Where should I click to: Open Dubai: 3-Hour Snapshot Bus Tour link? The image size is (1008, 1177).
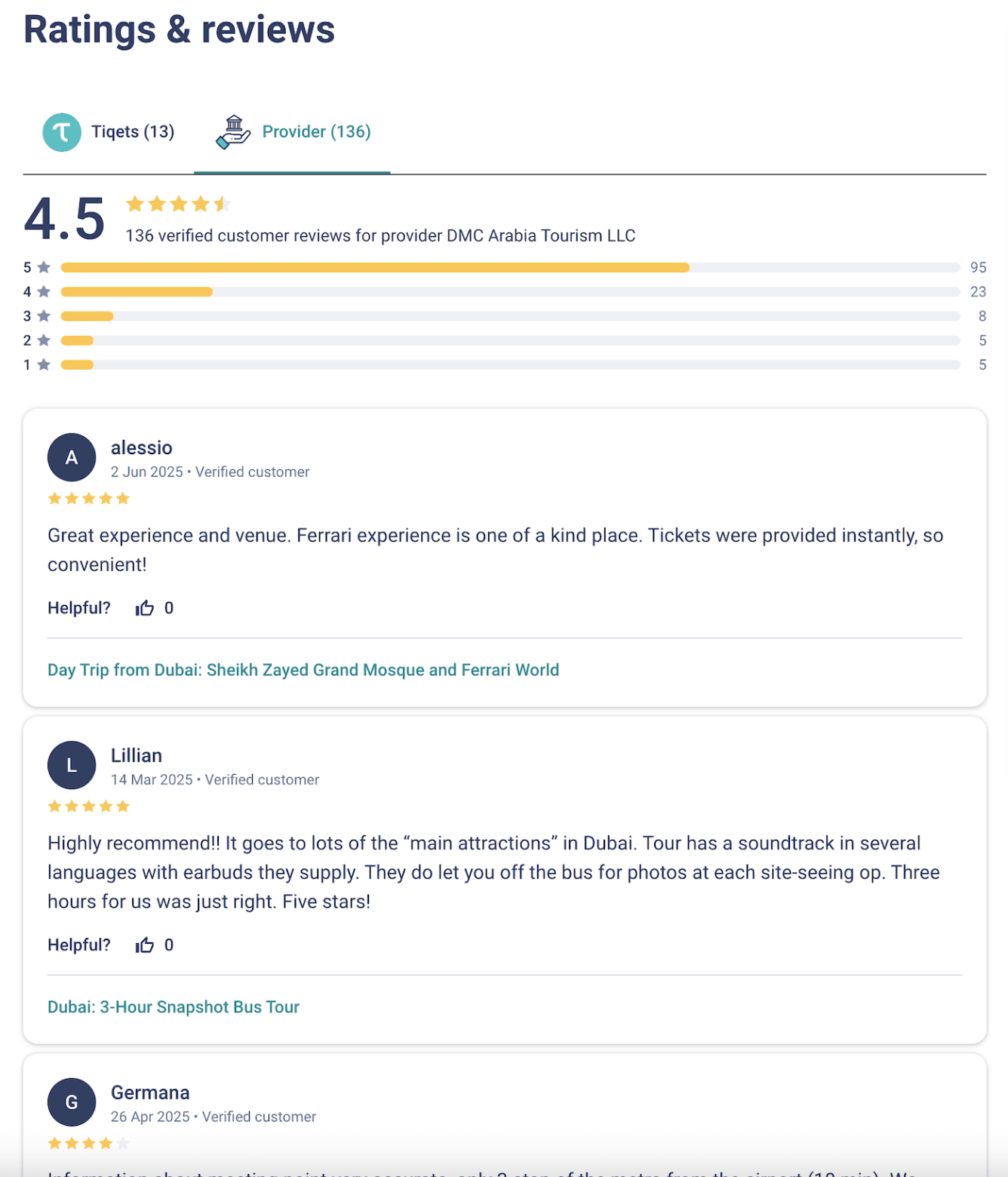coord(174,1007)
